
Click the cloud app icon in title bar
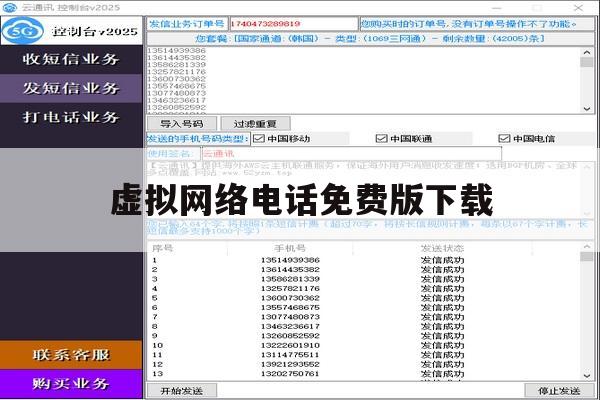point(9,7)
